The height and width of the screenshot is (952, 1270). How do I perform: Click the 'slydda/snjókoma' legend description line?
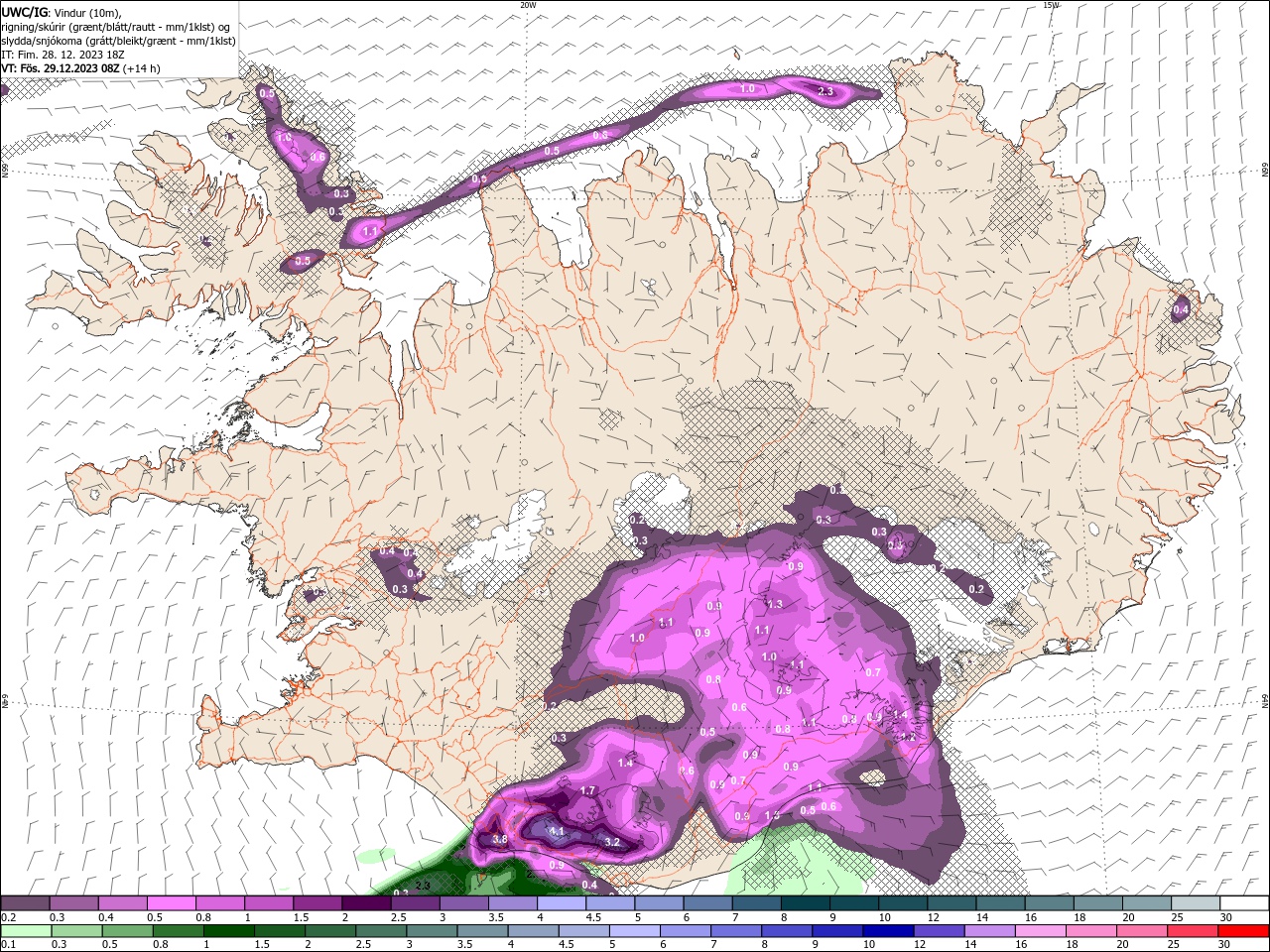(118, 41)
